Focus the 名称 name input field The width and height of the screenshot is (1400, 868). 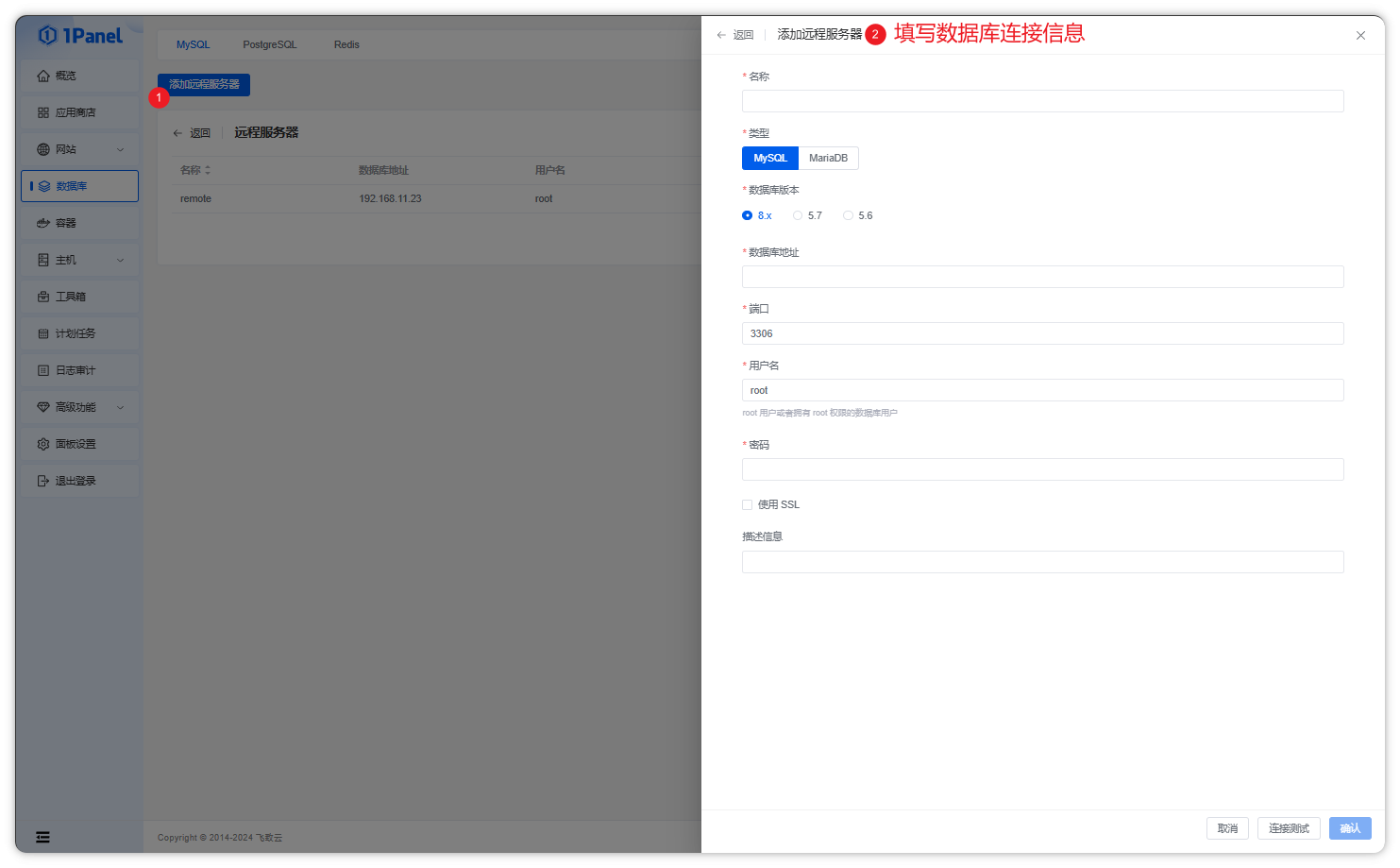pyautogui.click(x=1042, y=101)
